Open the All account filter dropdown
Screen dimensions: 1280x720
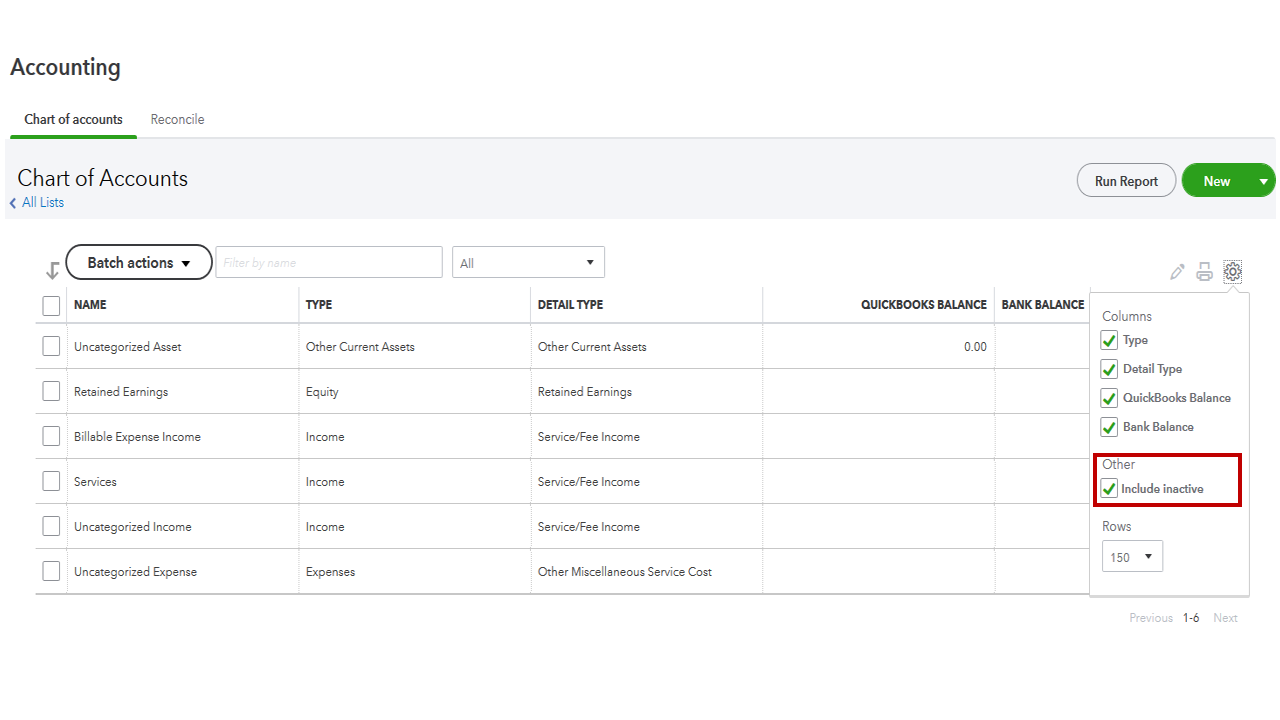[528, 263]
